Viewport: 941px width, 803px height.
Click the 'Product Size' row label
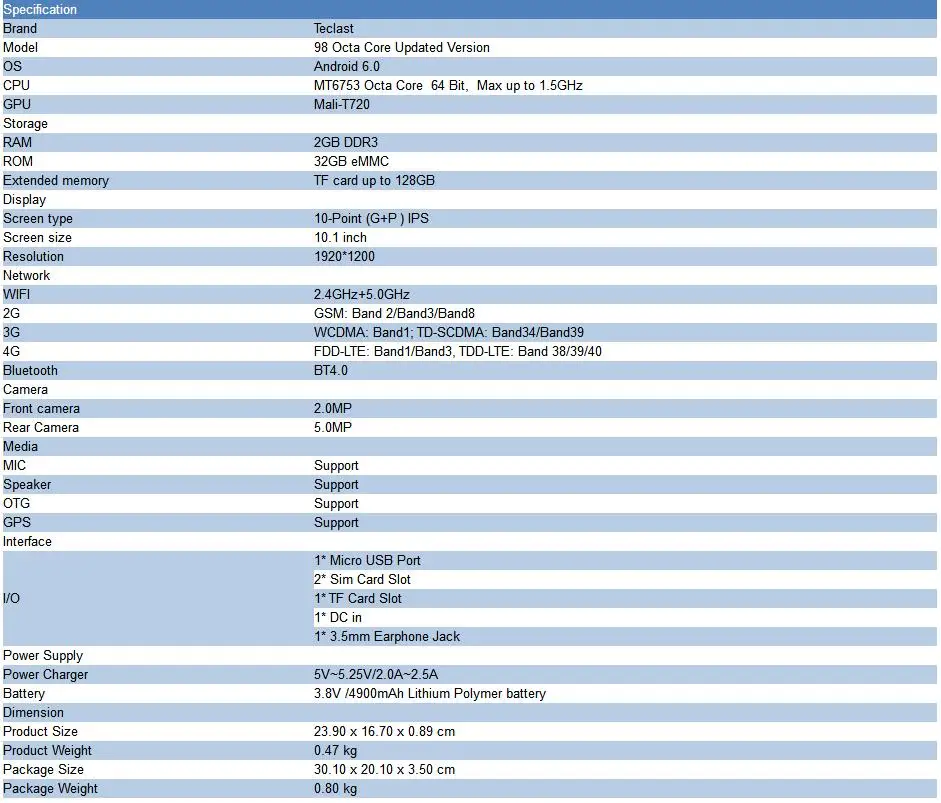click(40, 732)
